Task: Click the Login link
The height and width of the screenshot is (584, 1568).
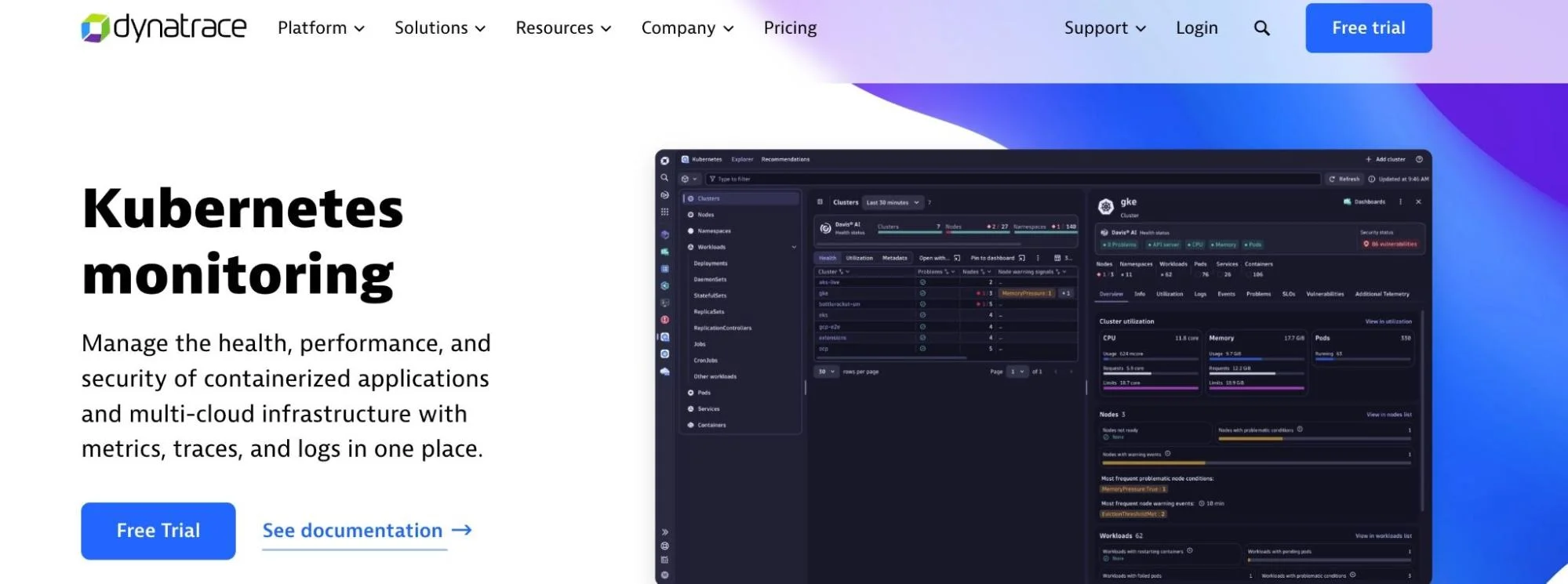Action: (1196, 28)
